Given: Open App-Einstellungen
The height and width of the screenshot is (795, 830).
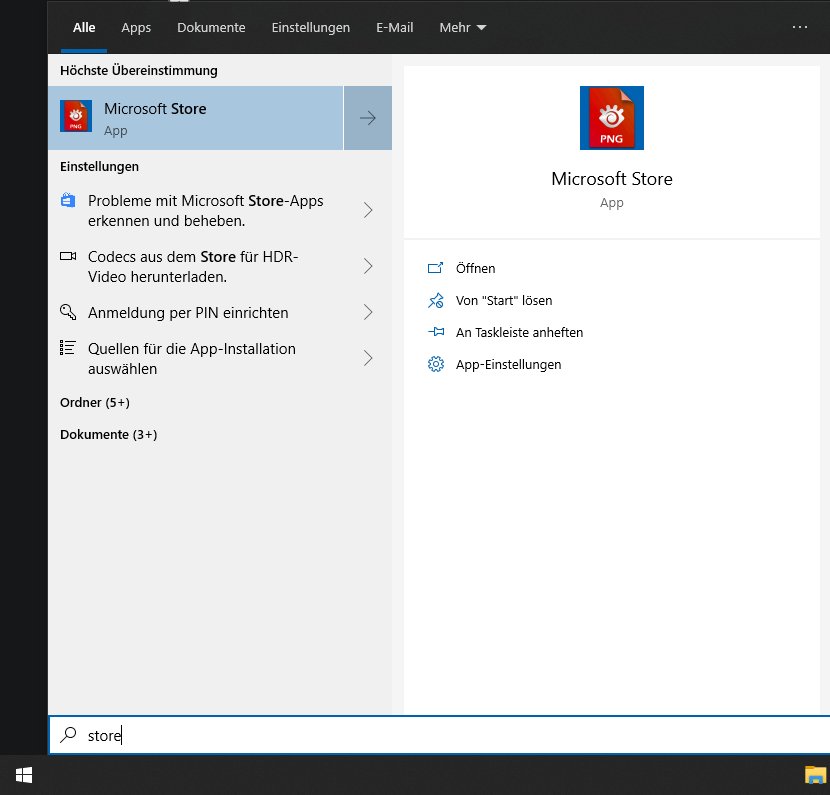Looking at the screenshot, I should tap(508, 365).
